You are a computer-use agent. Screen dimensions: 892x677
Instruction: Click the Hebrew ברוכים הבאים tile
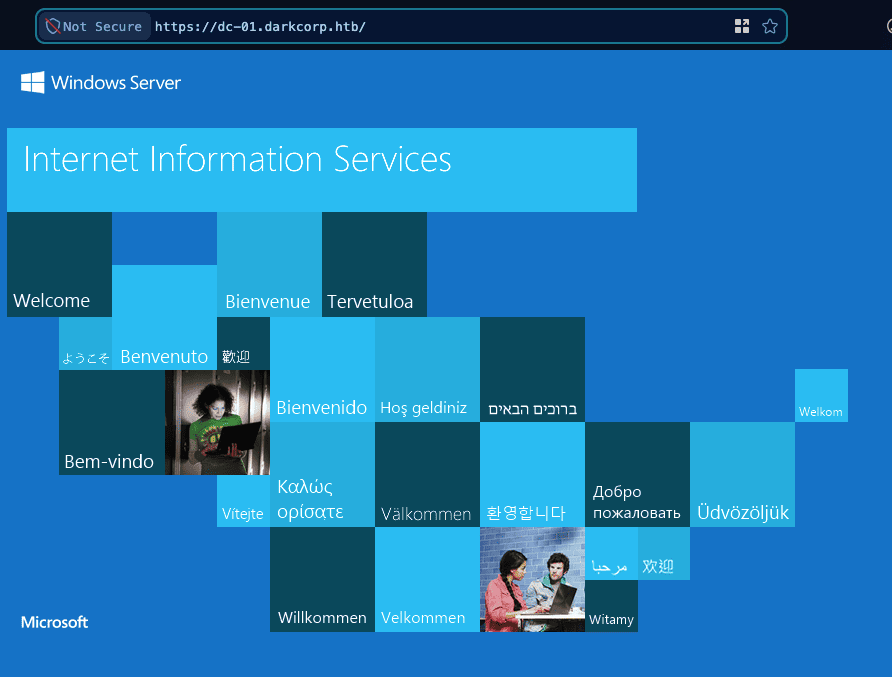tap(532, 370)
